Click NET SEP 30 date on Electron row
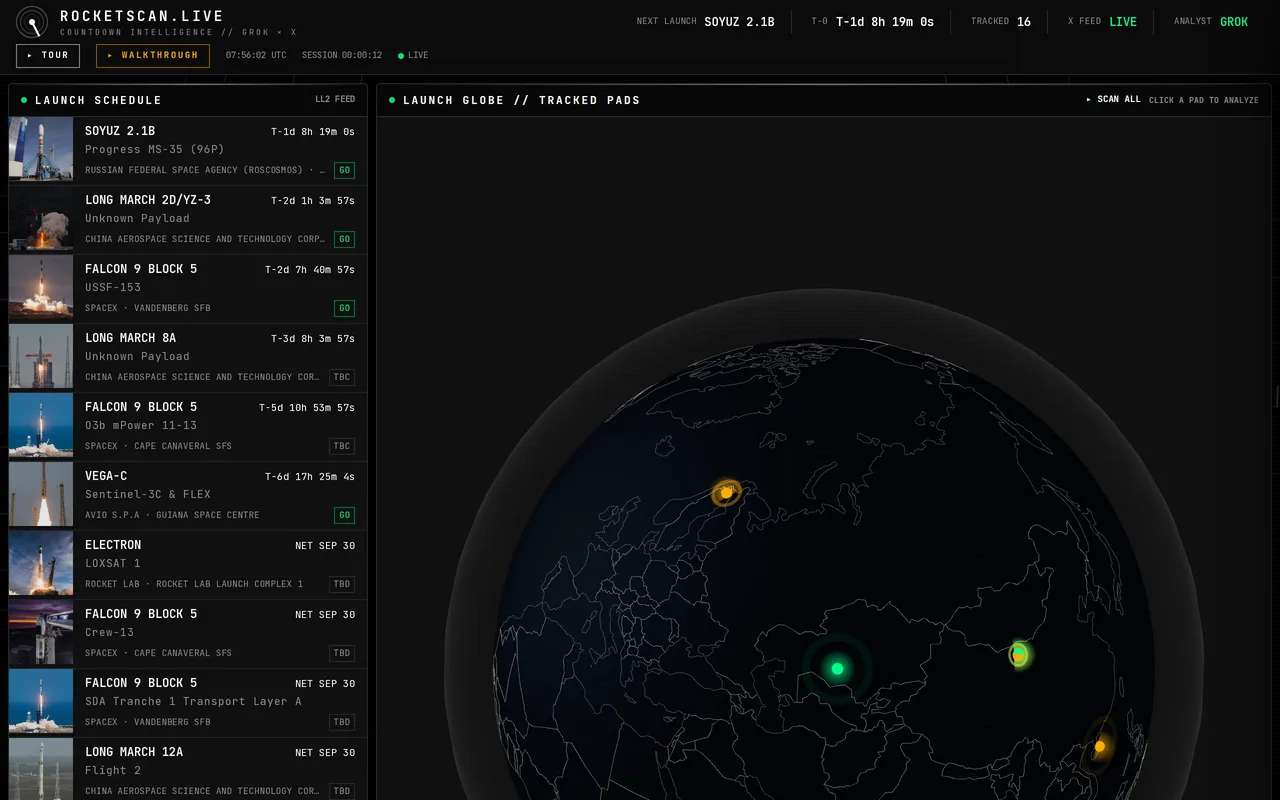The image size is (1280, 800). point(325,546)
